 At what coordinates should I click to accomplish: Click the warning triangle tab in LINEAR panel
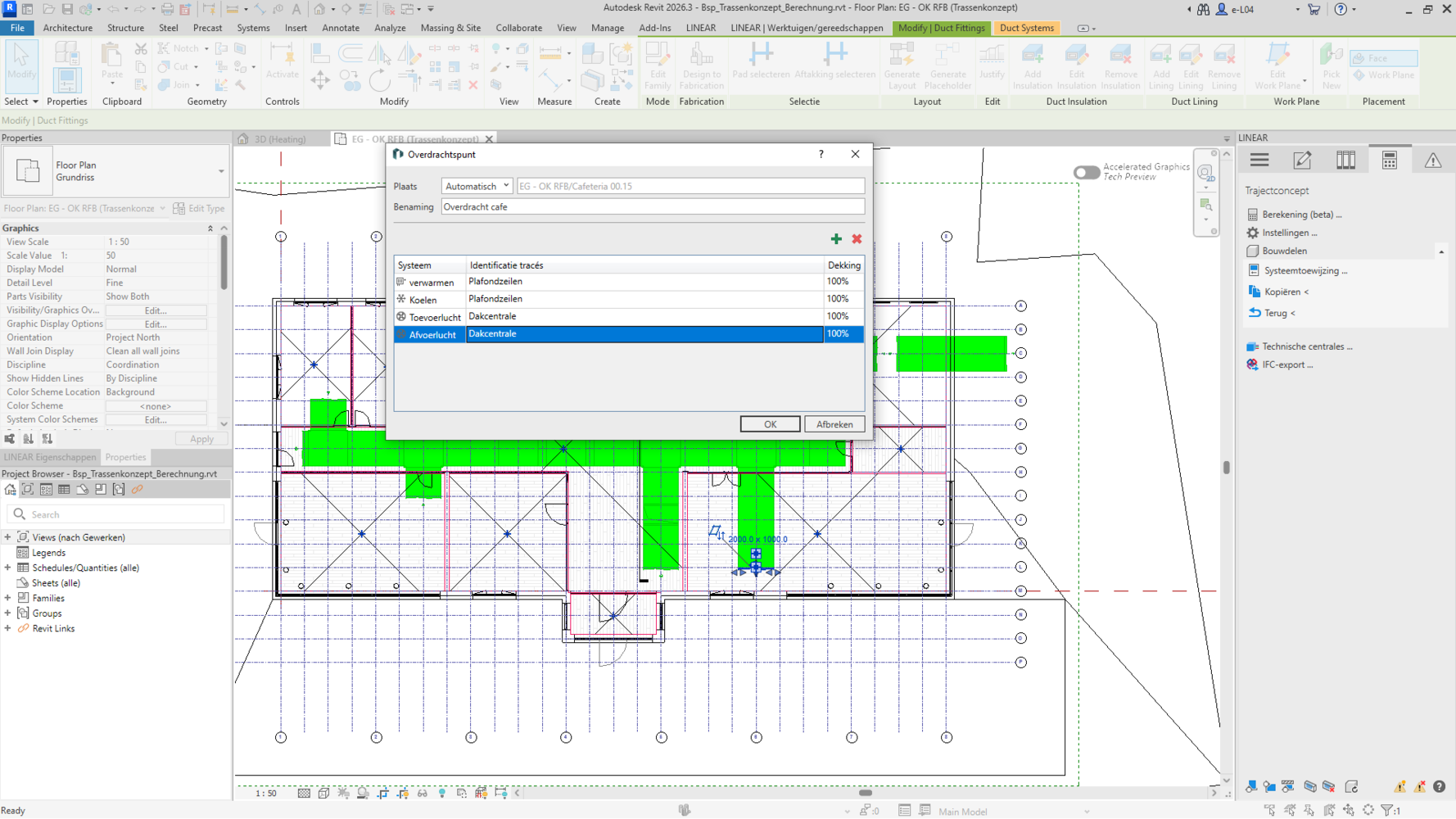click(1432, 161)
